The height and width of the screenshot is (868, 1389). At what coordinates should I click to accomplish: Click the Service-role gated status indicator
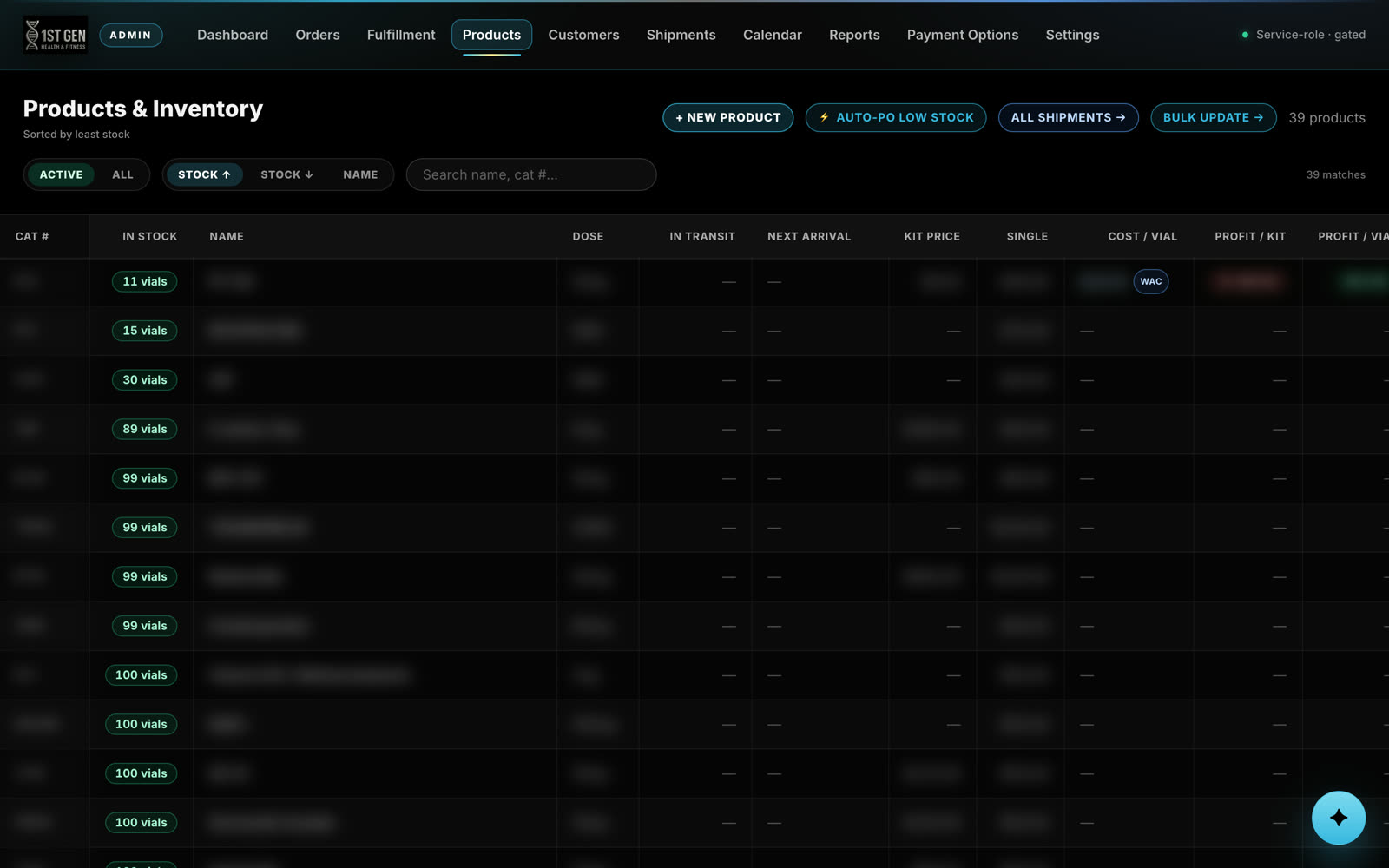pos(1303,35)
